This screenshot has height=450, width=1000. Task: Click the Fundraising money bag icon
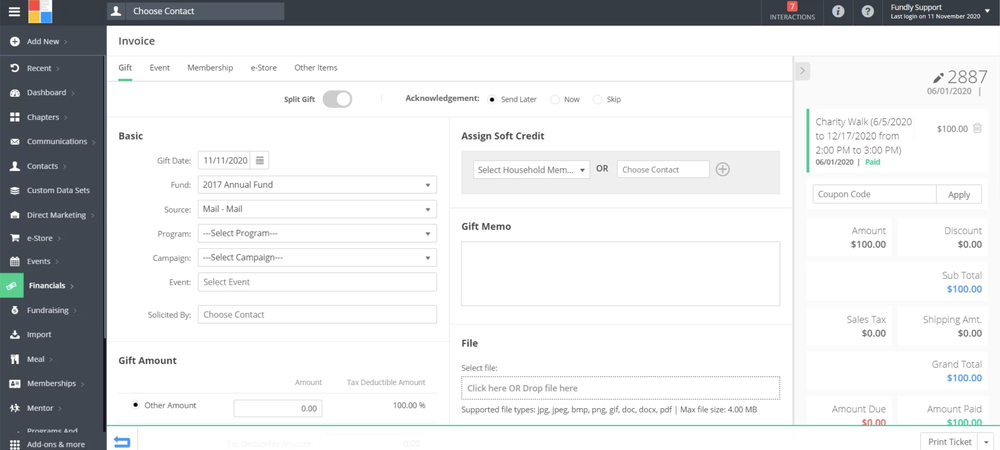pyautogui.click(x=15, y=310)
